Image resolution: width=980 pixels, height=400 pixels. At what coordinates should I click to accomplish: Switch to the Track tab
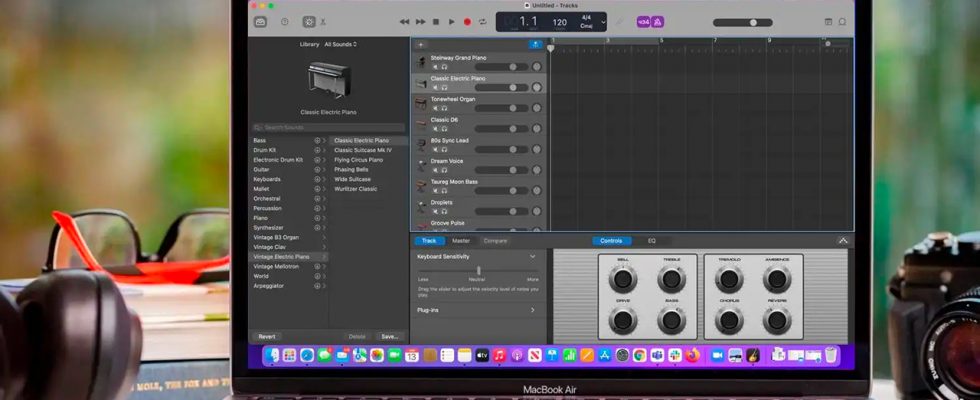click(429, 241)
